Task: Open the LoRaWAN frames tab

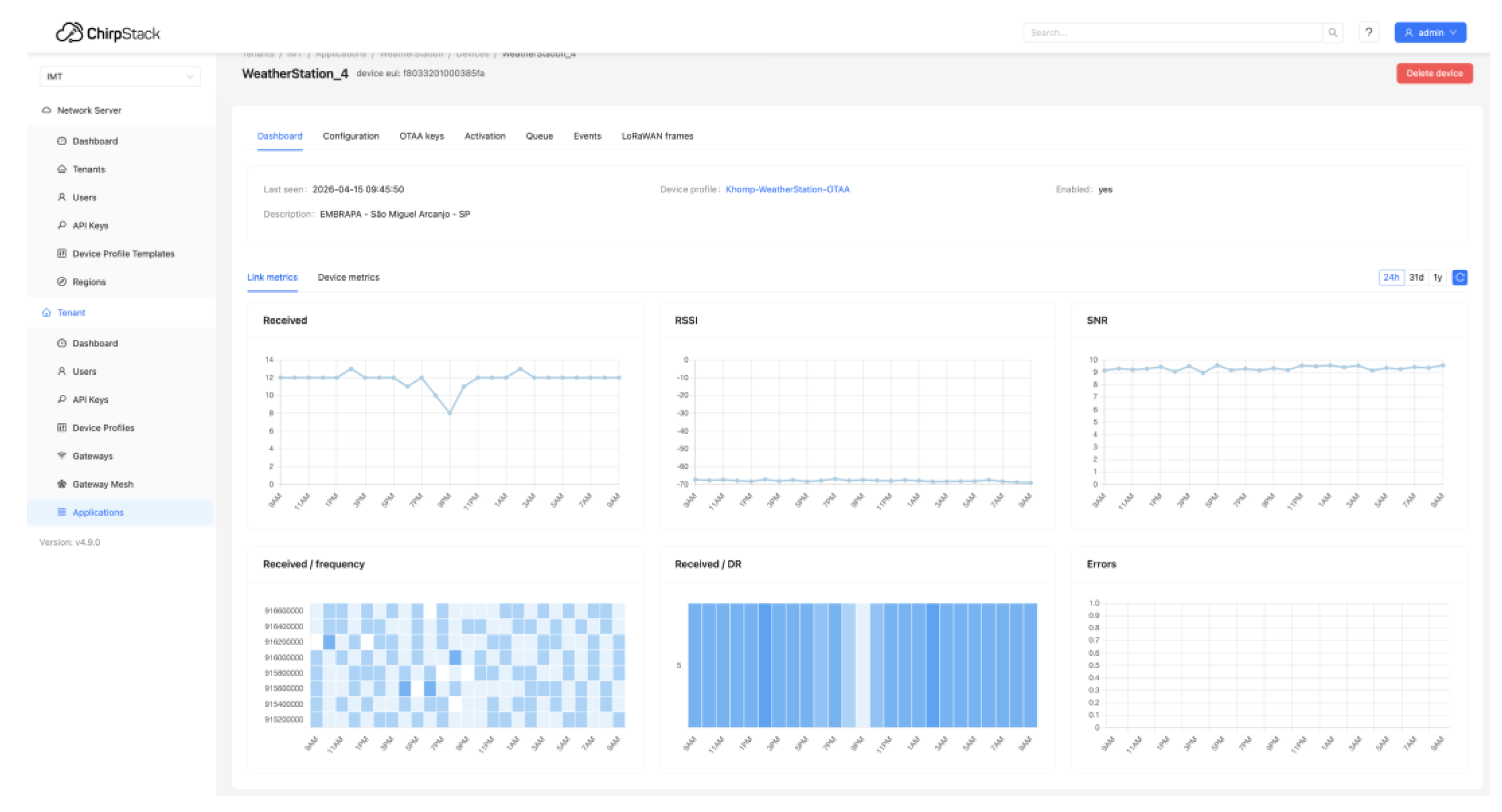Action: [657, 136]
